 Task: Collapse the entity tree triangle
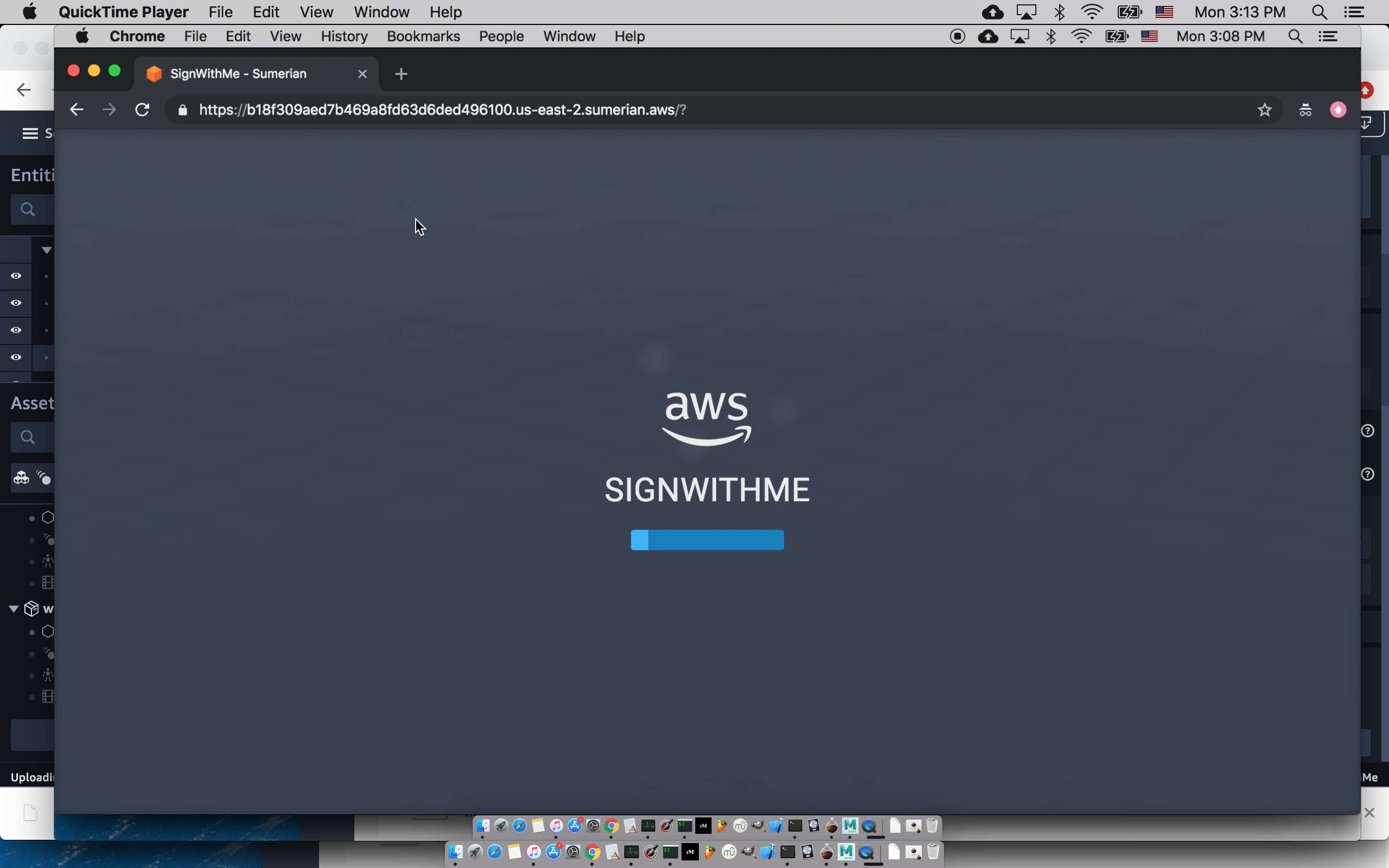[47, 250]
